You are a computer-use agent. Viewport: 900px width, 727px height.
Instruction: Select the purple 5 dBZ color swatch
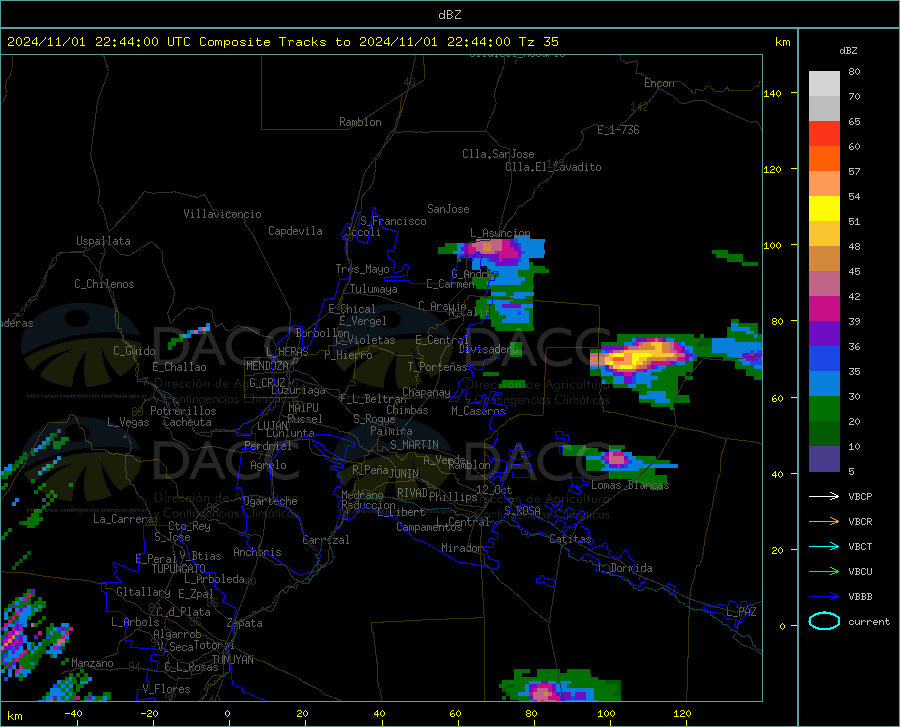coord(824,459)
